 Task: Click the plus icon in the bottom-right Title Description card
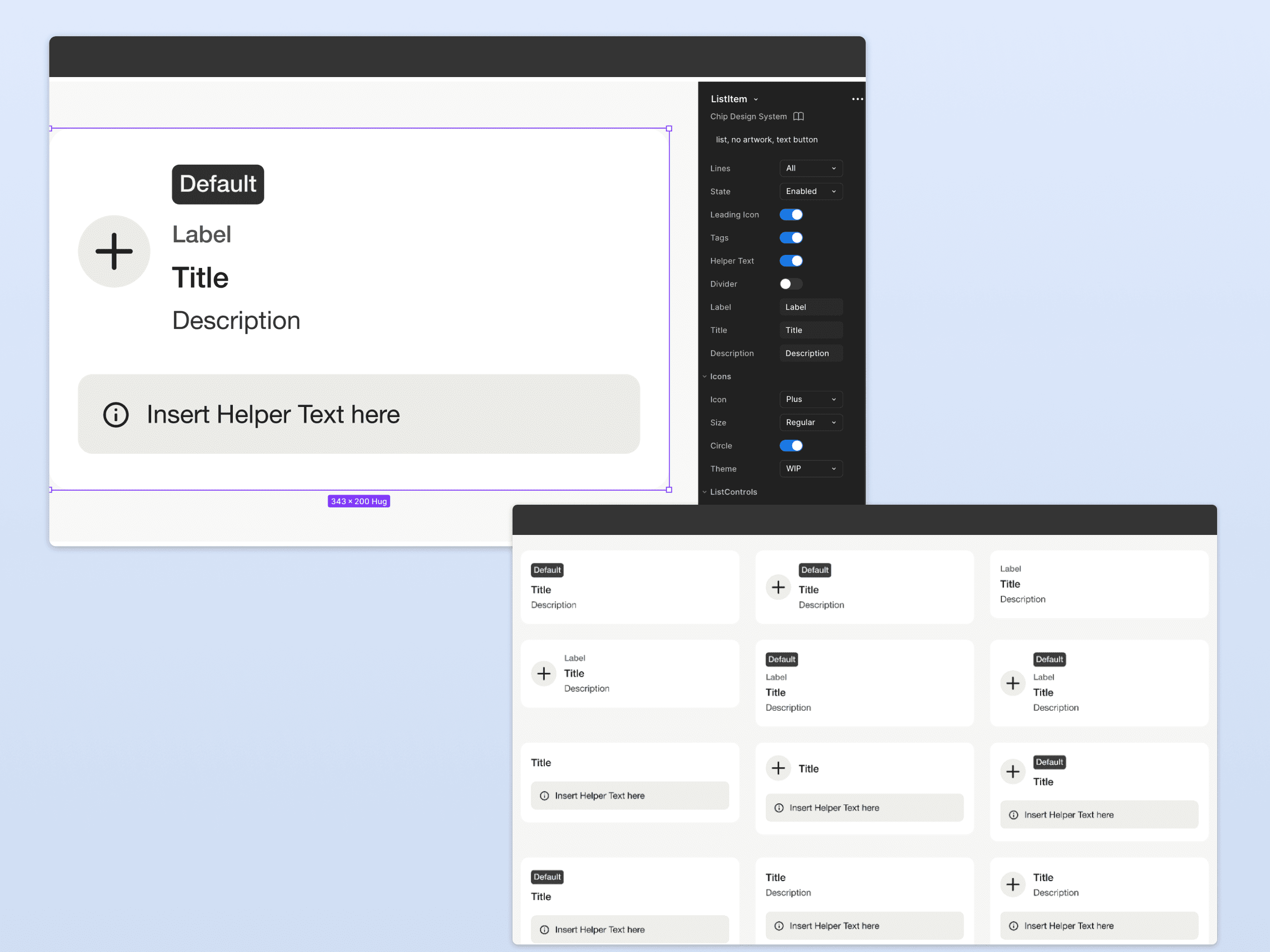point(1013,885)
